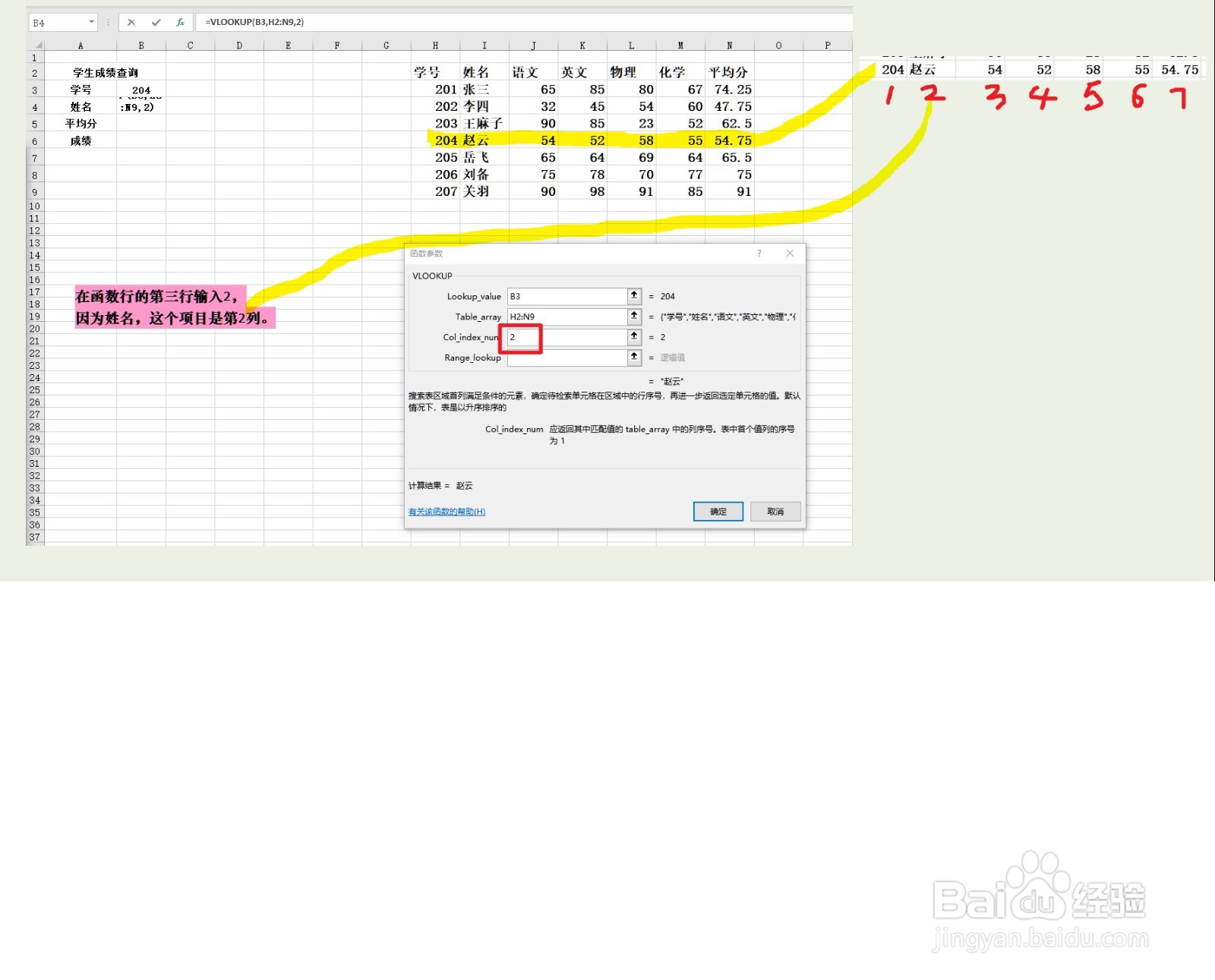Screen dimensions: 1215x980
Task: Click highlighted table cell 赵云 in column I
Action: coord(484,141)
